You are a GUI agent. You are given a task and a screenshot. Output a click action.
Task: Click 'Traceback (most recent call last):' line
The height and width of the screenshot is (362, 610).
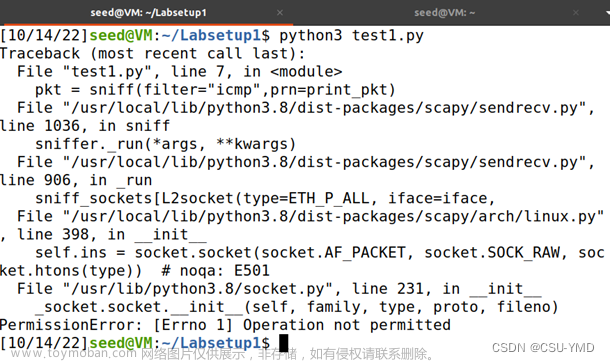(152, 53)
